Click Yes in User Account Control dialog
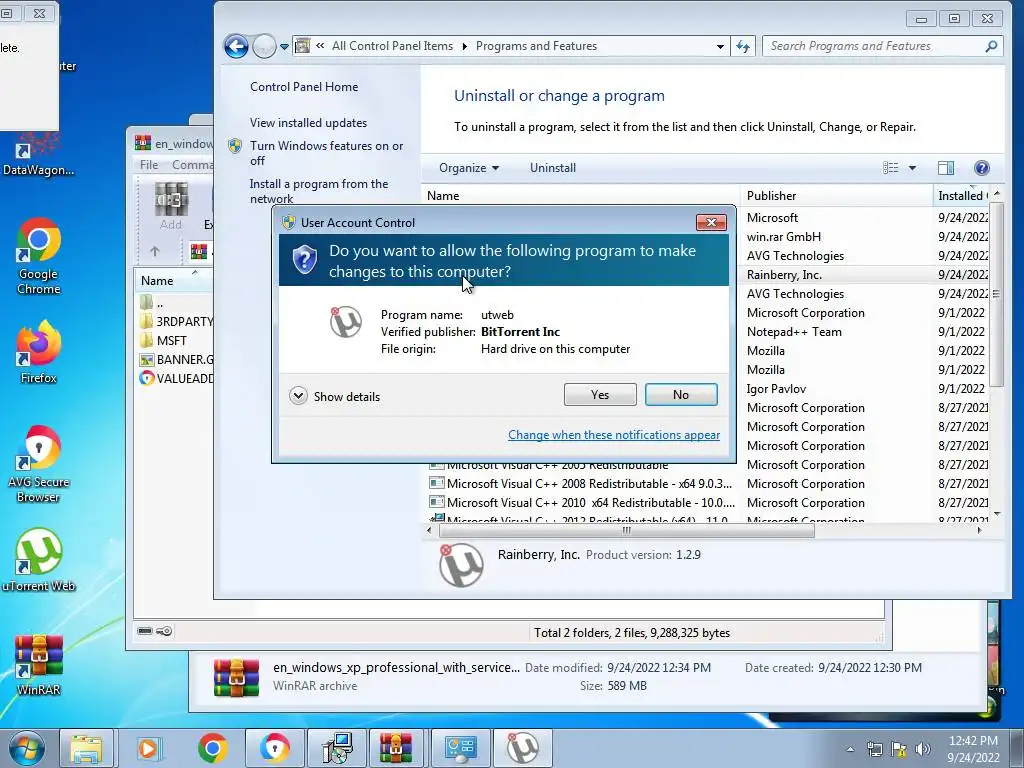This screenshot has height=768, width=1024. pos(600,394)
